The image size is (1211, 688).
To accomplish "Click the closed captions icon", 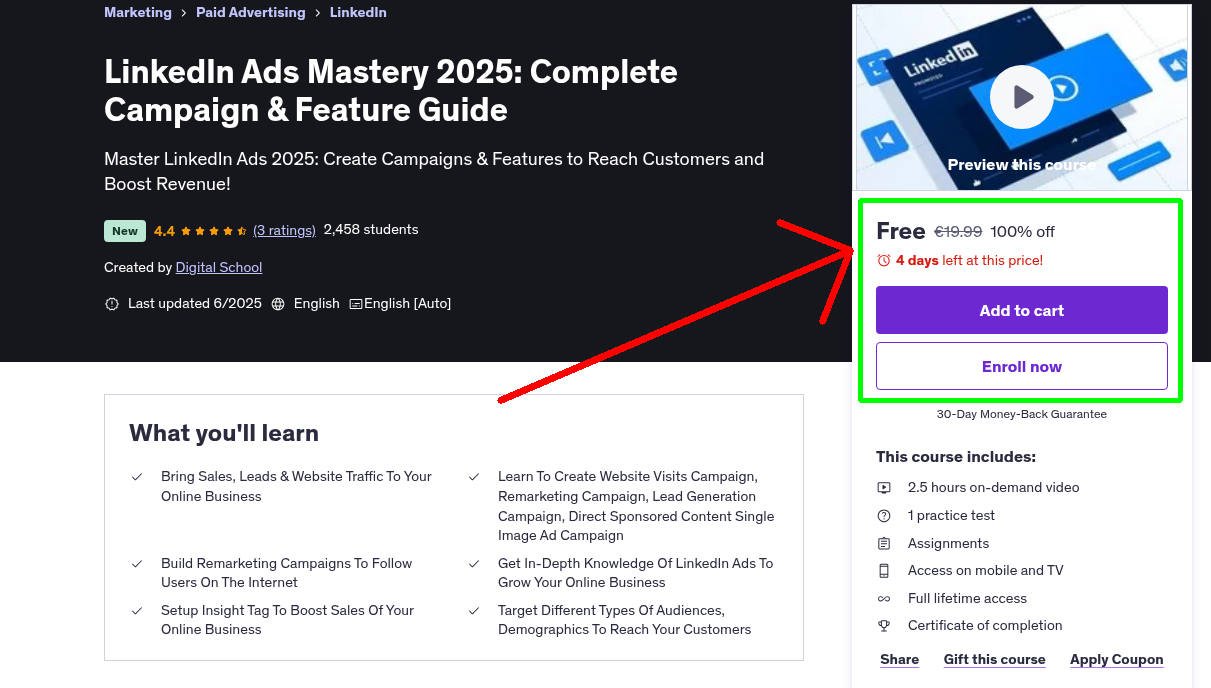I will point(356,304).
